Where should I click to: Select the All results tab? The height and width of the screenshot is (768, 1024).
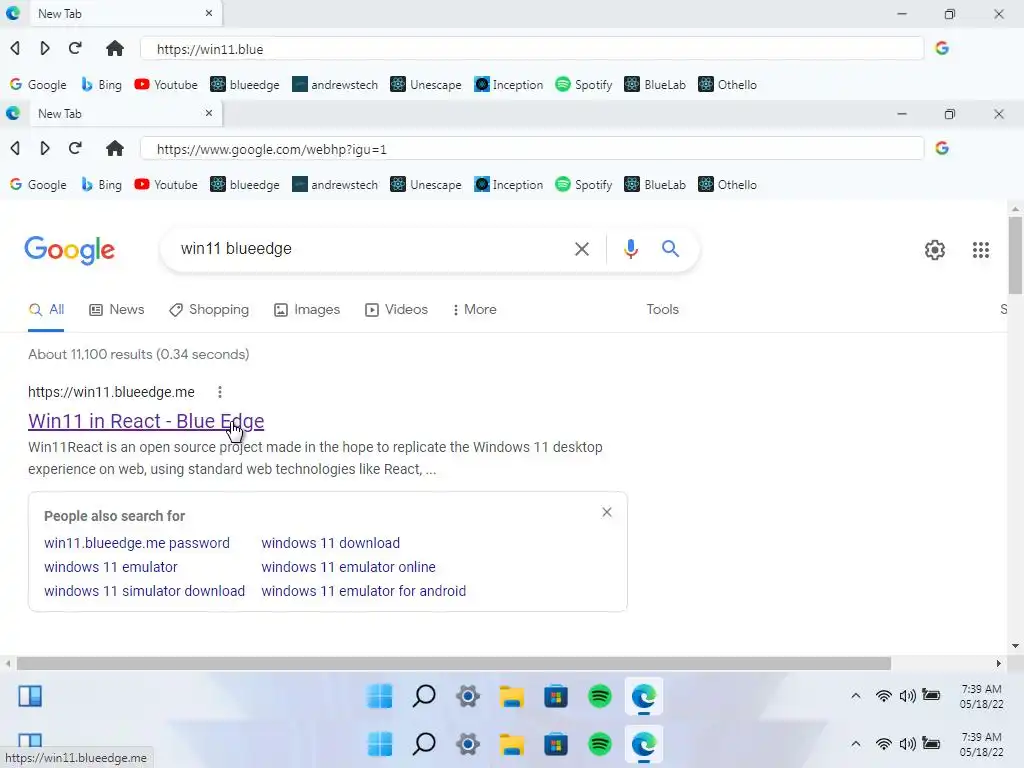[x=46, y=310]
